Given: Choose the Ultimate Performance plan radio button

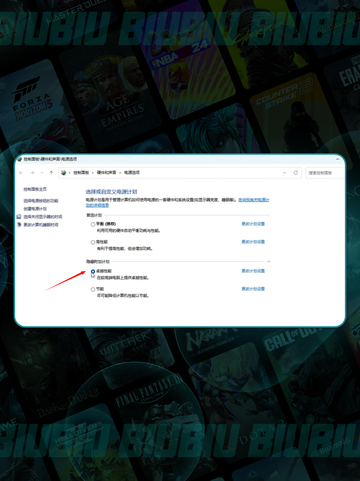Looking at the screenshot, I should [x=93, y=271].
